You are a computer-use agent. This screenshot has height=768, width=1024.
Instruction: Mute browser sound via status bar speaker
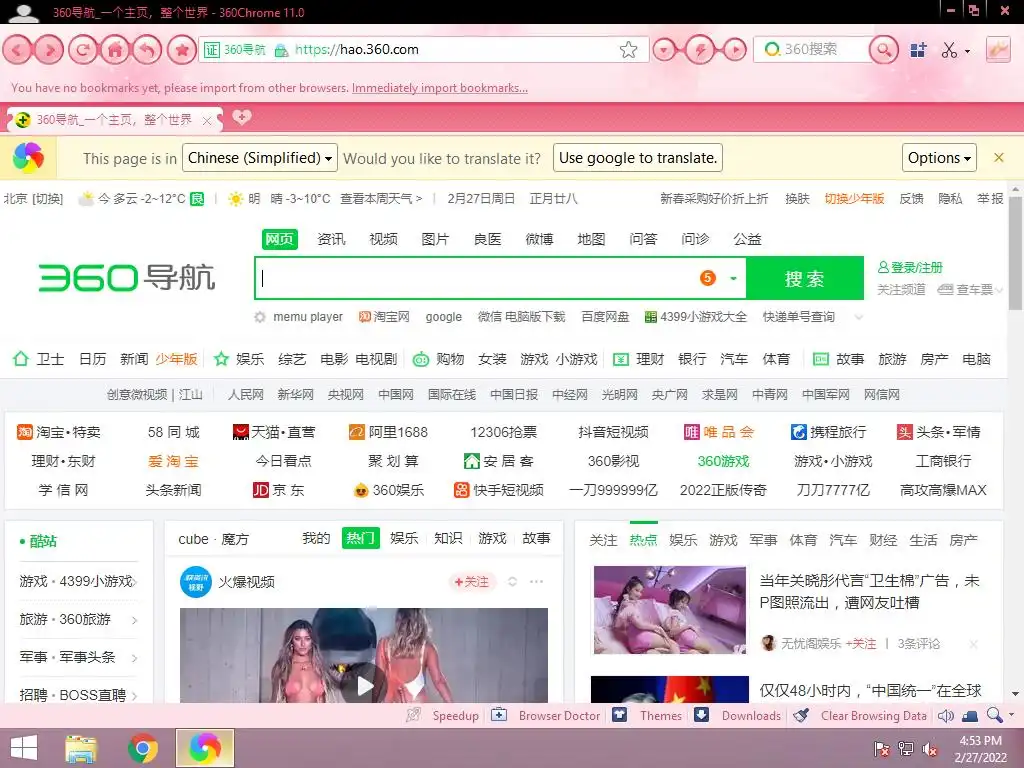[945, 716]
